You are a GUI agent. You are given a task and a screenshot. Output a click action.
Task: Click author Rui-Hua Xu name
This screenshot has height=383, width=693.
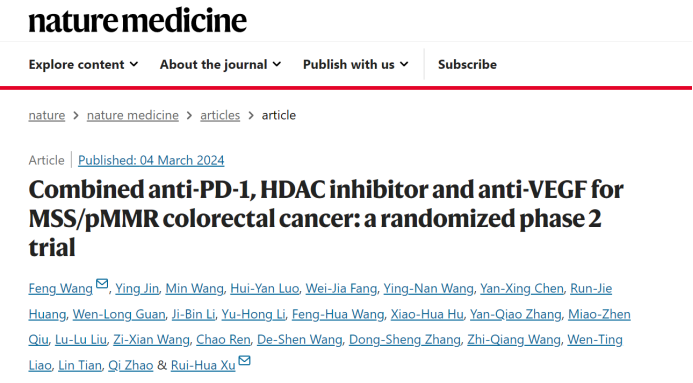click(203, 365)
